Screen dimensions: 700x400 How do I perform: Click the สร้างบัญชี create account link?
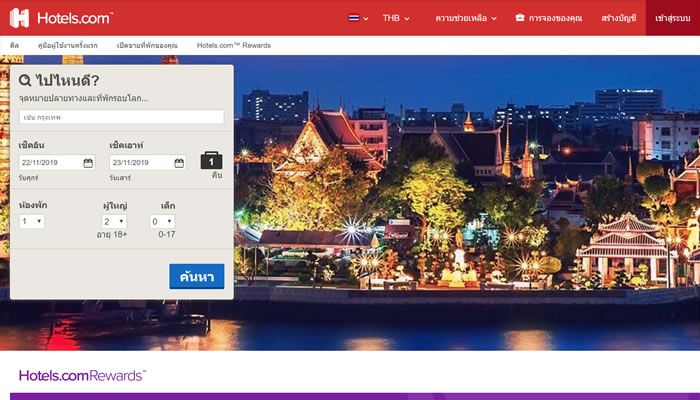pyautogui.click(x=619, y=18)
